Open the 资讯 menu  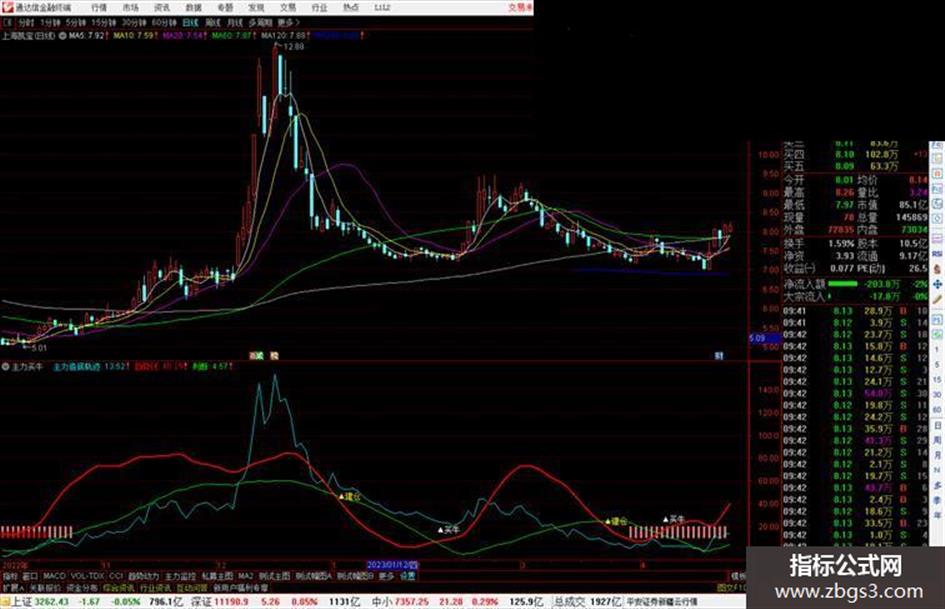point(162,7)
